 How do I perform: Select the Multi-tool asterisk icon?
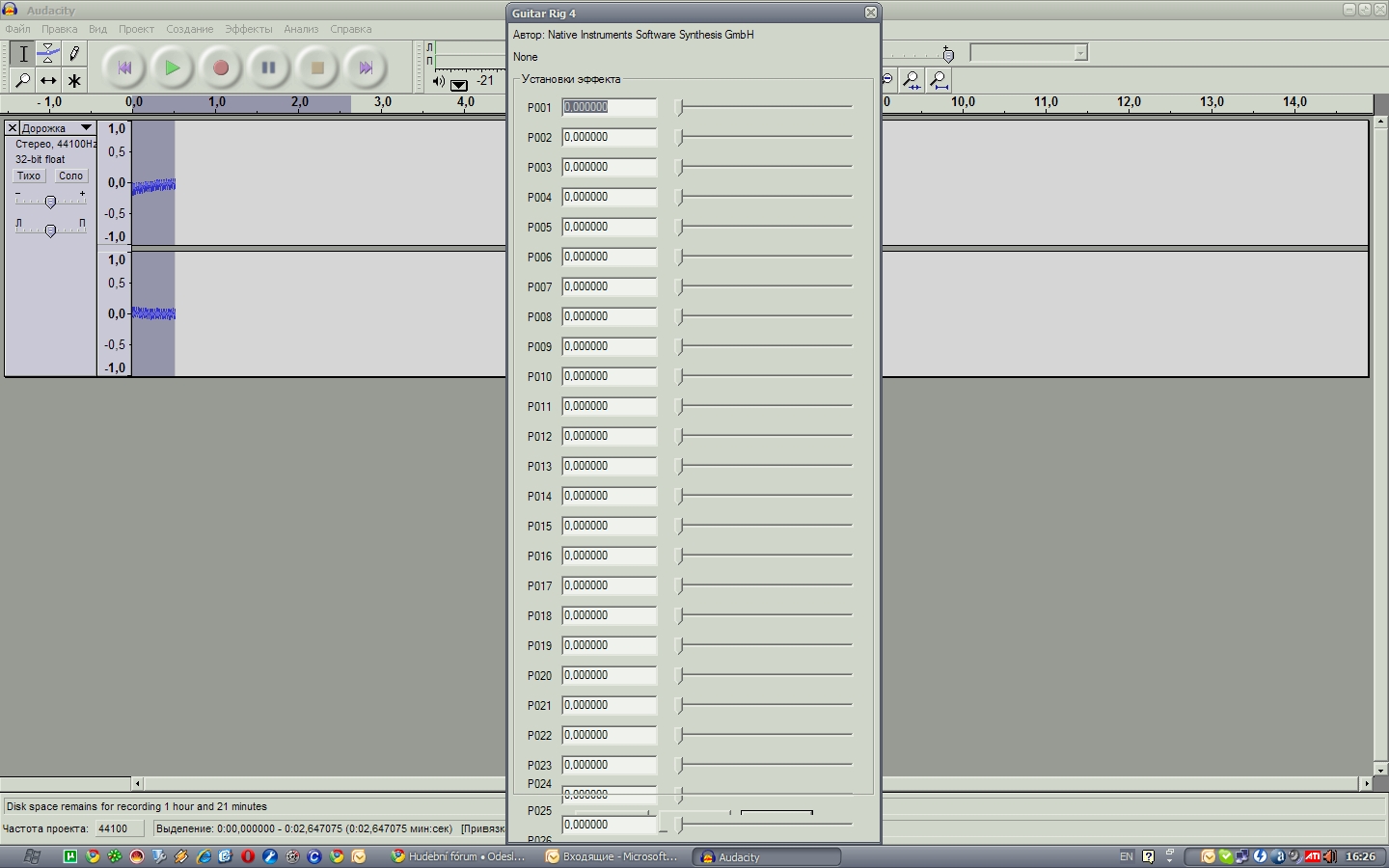click(x=74, y=81)
